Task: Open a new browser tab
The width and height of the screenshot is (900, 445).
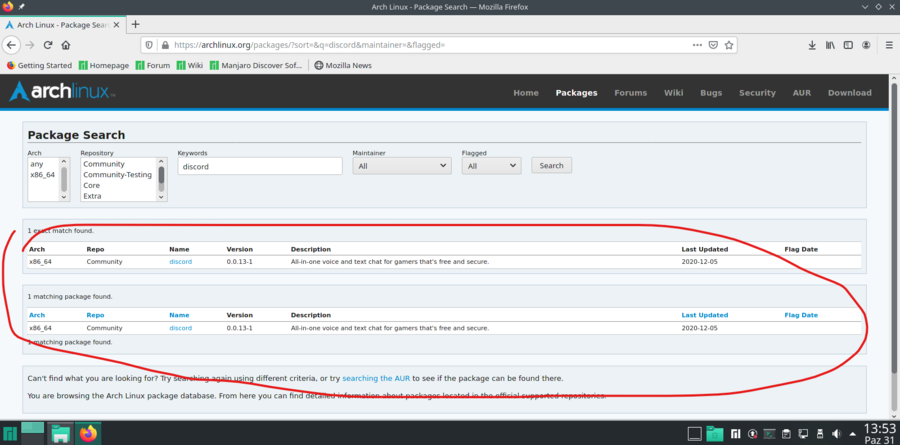Action: pyautogui.click(x=135, y=24)
